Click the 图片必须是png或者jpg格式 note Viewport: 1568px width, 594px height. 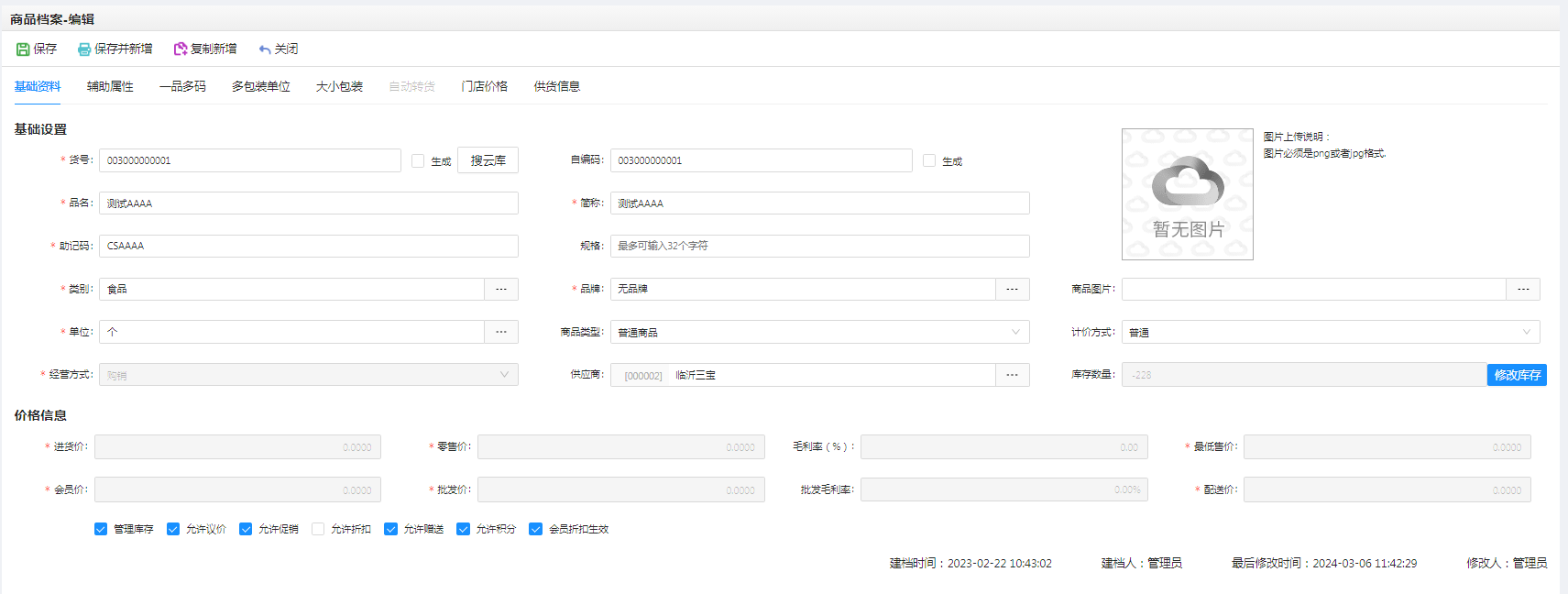point(1324,154)
